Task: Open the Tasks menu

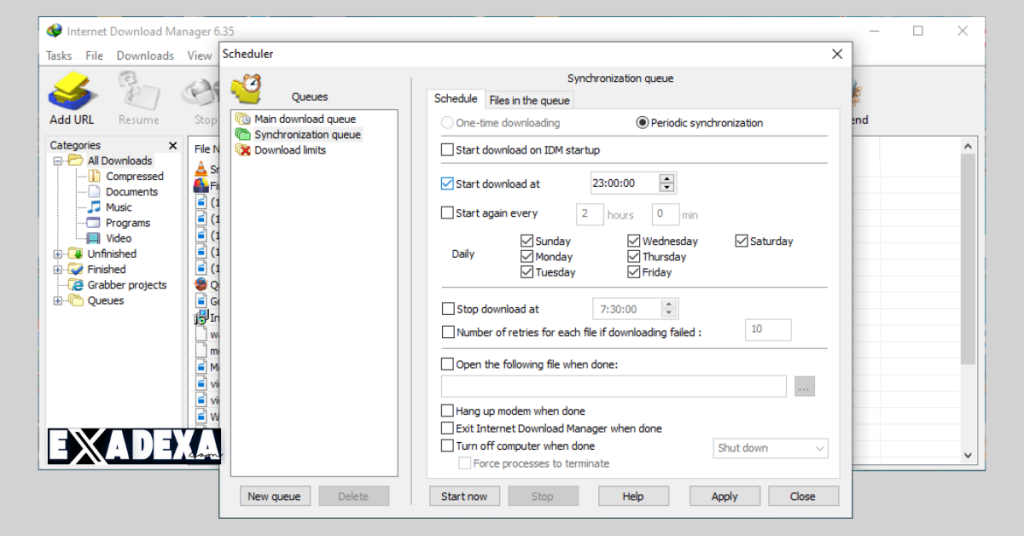Action: click(x=59, y=56)
